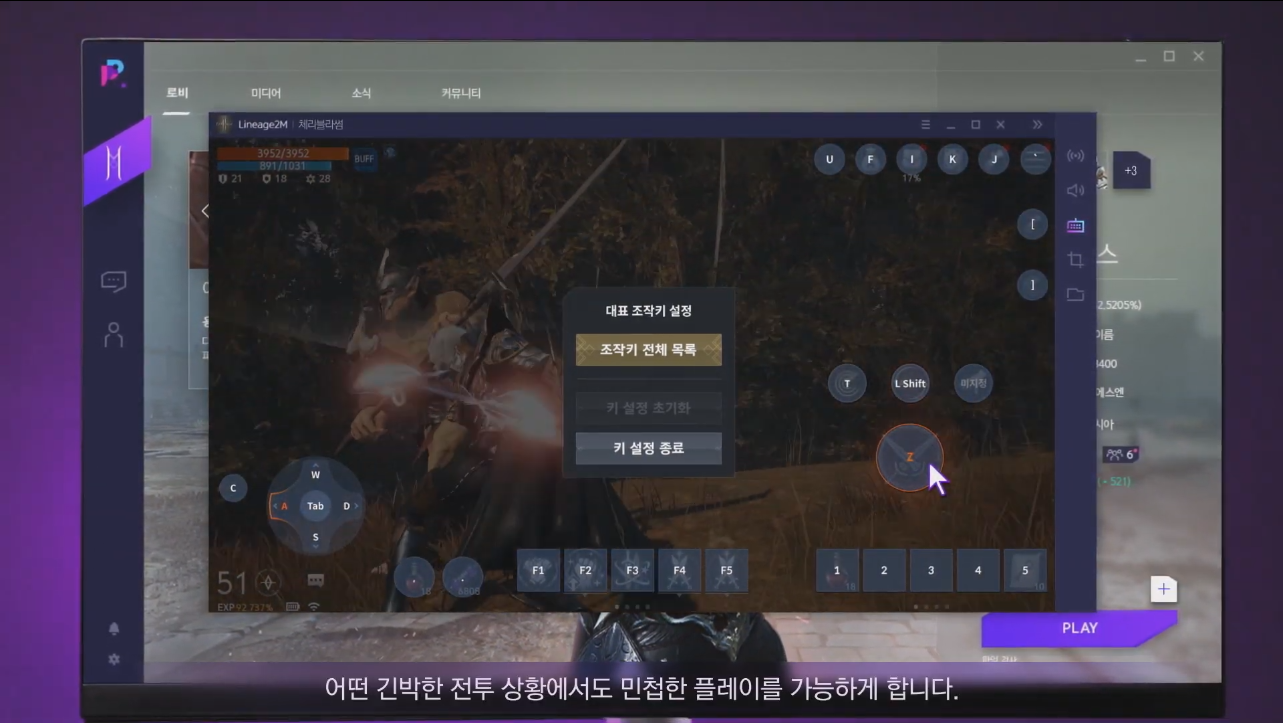The image size is (1283, 723).
Task: Open the profile person icon in launcher sidebar
Action: pos(114,334)
